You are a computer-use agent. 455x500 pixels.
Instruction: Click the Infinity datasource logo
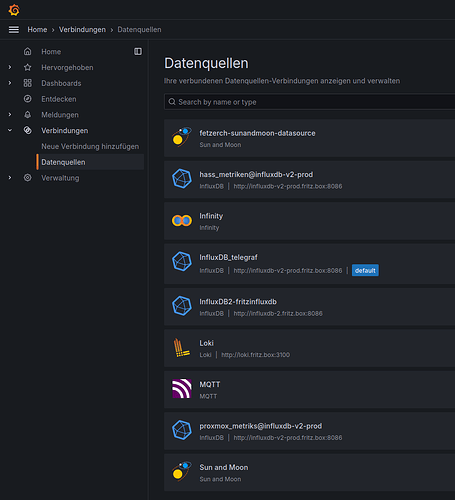(182, 220)
